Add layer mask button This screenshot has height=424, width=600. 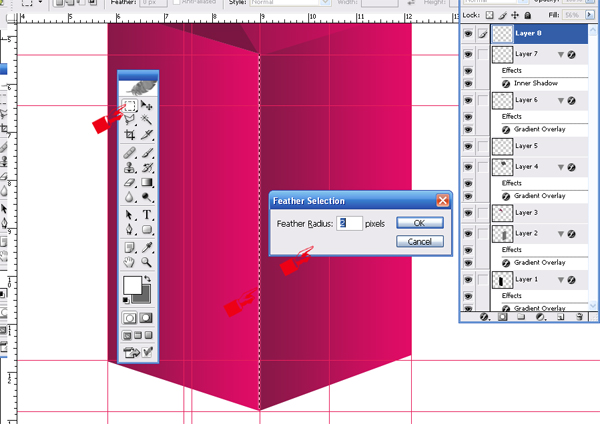coord(502,317)
